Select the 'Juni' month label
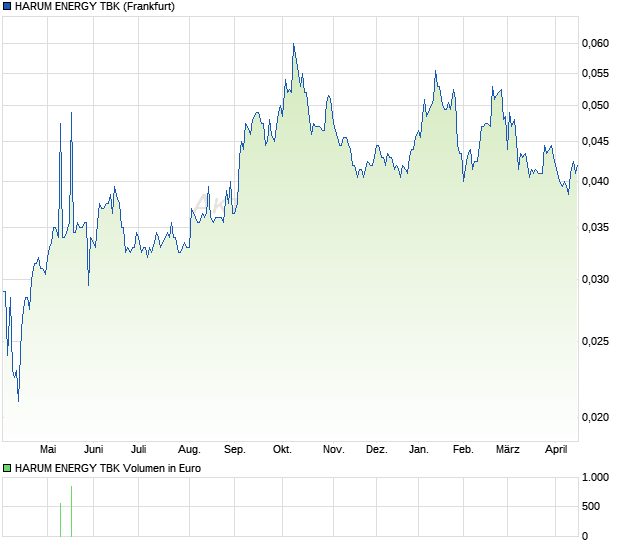The width and height of the screenshot is (620, 546). 94,450
